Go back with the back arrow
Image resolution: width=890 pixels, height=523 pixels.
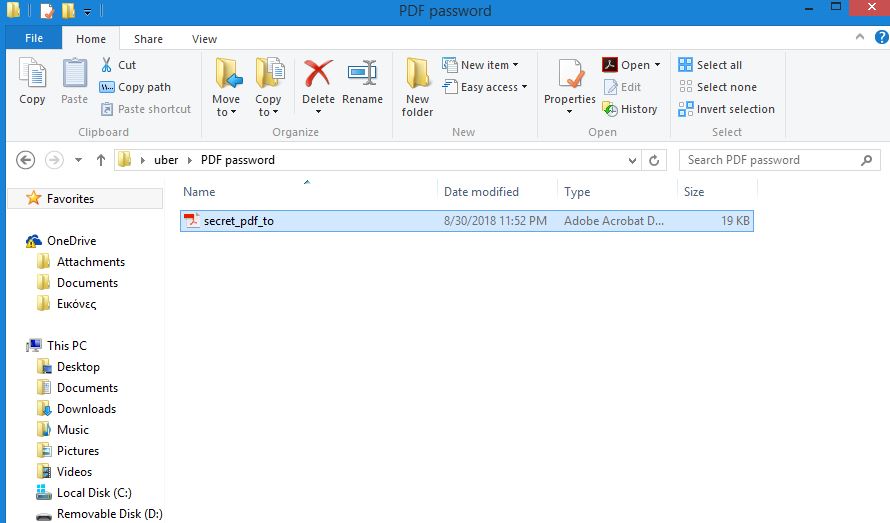tap(26, 160)
